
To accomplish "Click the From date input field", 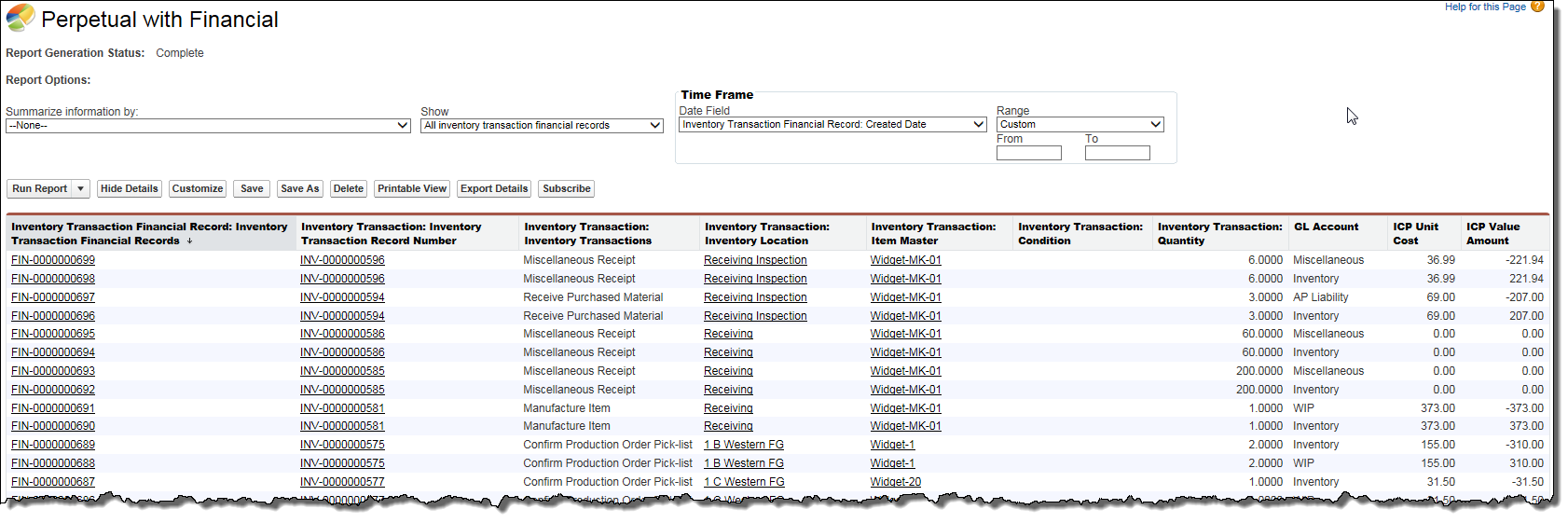I will point(1028,154).
